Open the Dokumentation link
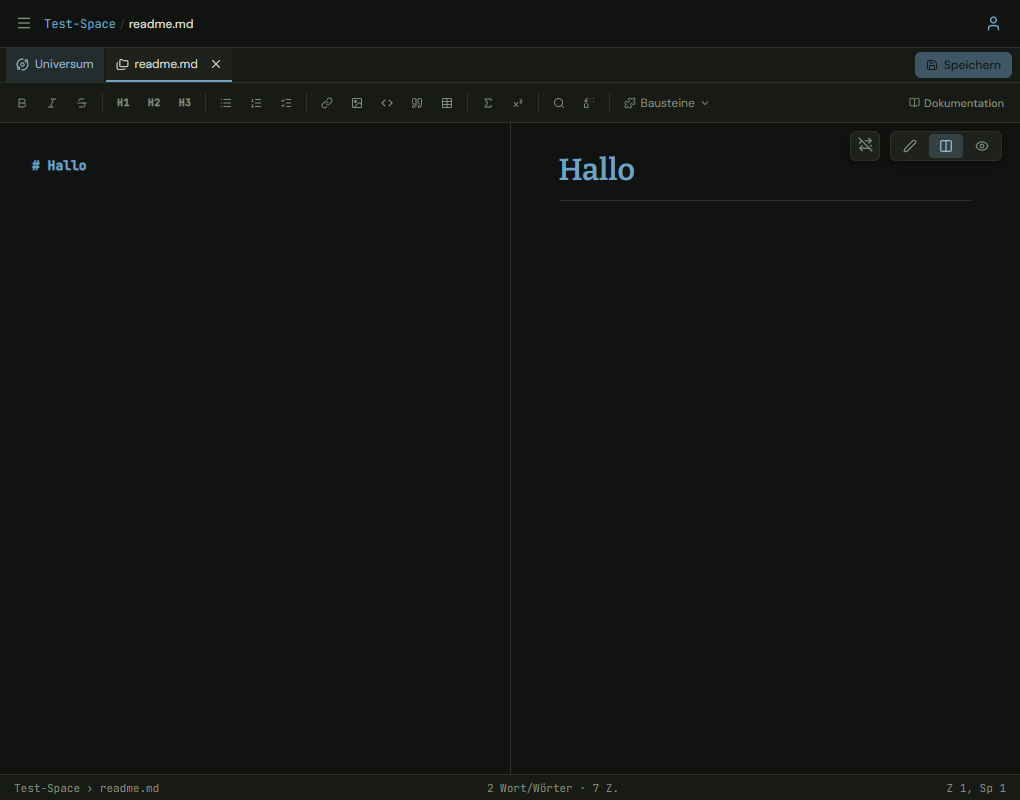 tap(956, 103)
